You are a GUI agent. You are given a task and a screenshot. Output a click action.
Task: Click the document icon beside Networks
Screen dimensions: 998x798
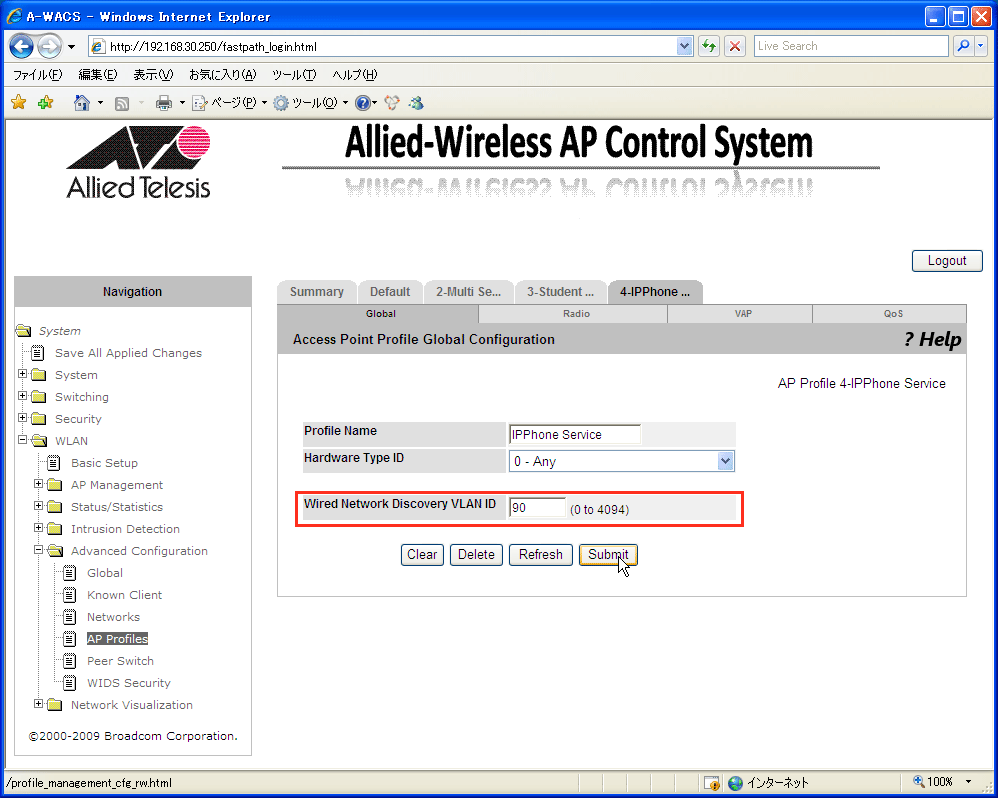(x=70, y=617)
